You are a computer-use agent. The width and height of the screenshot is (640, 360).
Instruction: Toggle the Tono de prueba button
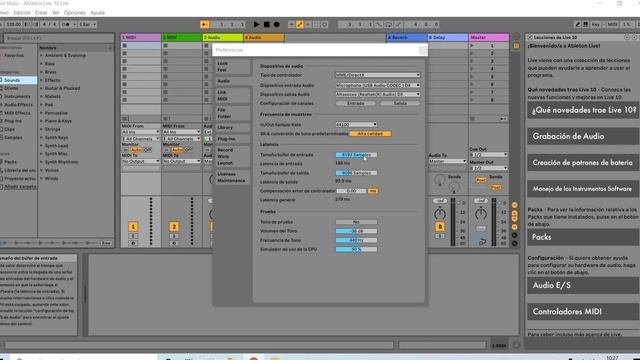pyautogui.click(x=356, y=222)
